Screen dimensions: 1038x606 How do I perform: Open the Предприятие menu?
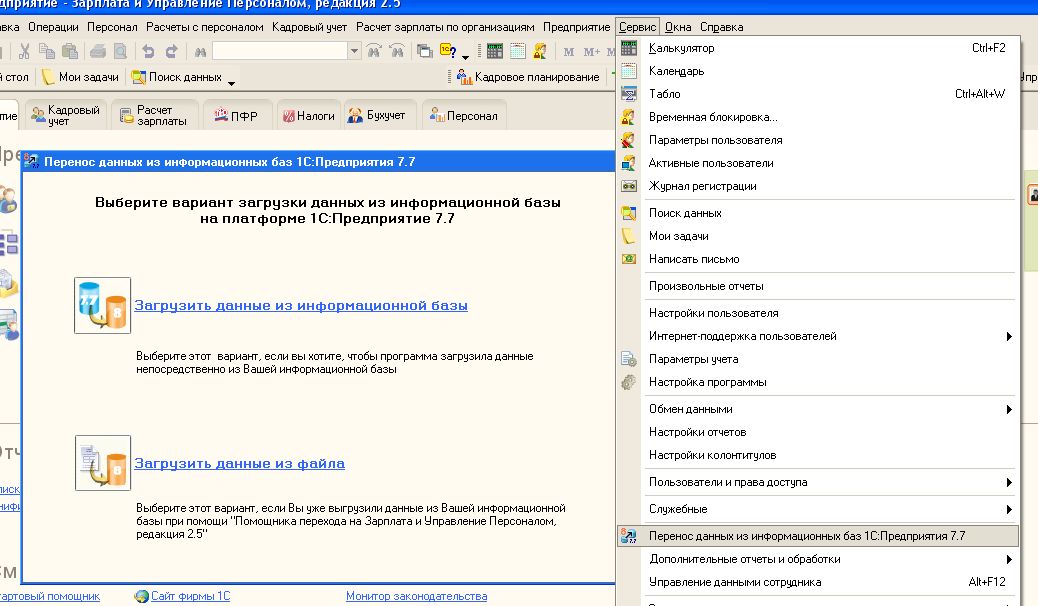tap(577, 27)
